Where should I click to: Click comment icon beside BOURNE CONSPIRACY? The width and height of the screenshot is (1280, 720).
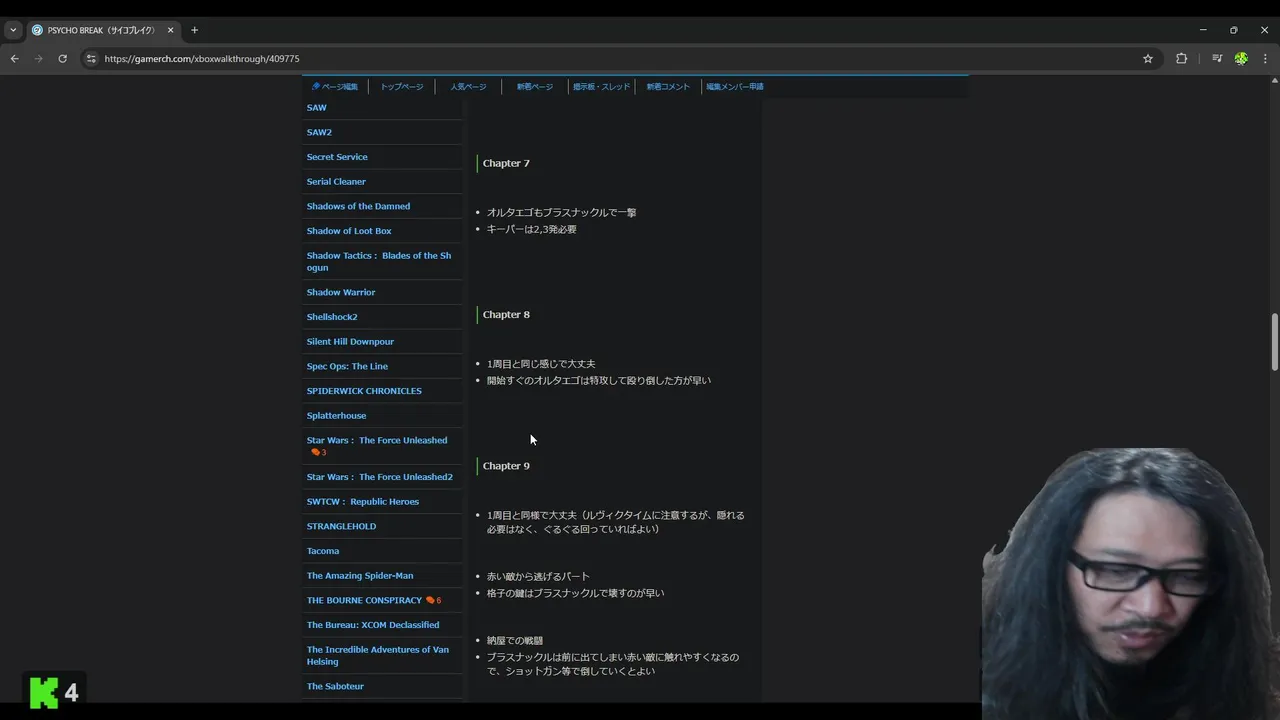point(430,600)
